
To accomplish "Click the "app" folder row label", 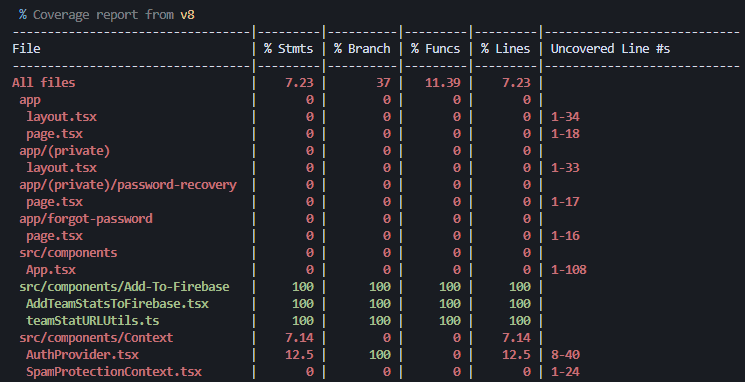I will [x=30, y=100].
